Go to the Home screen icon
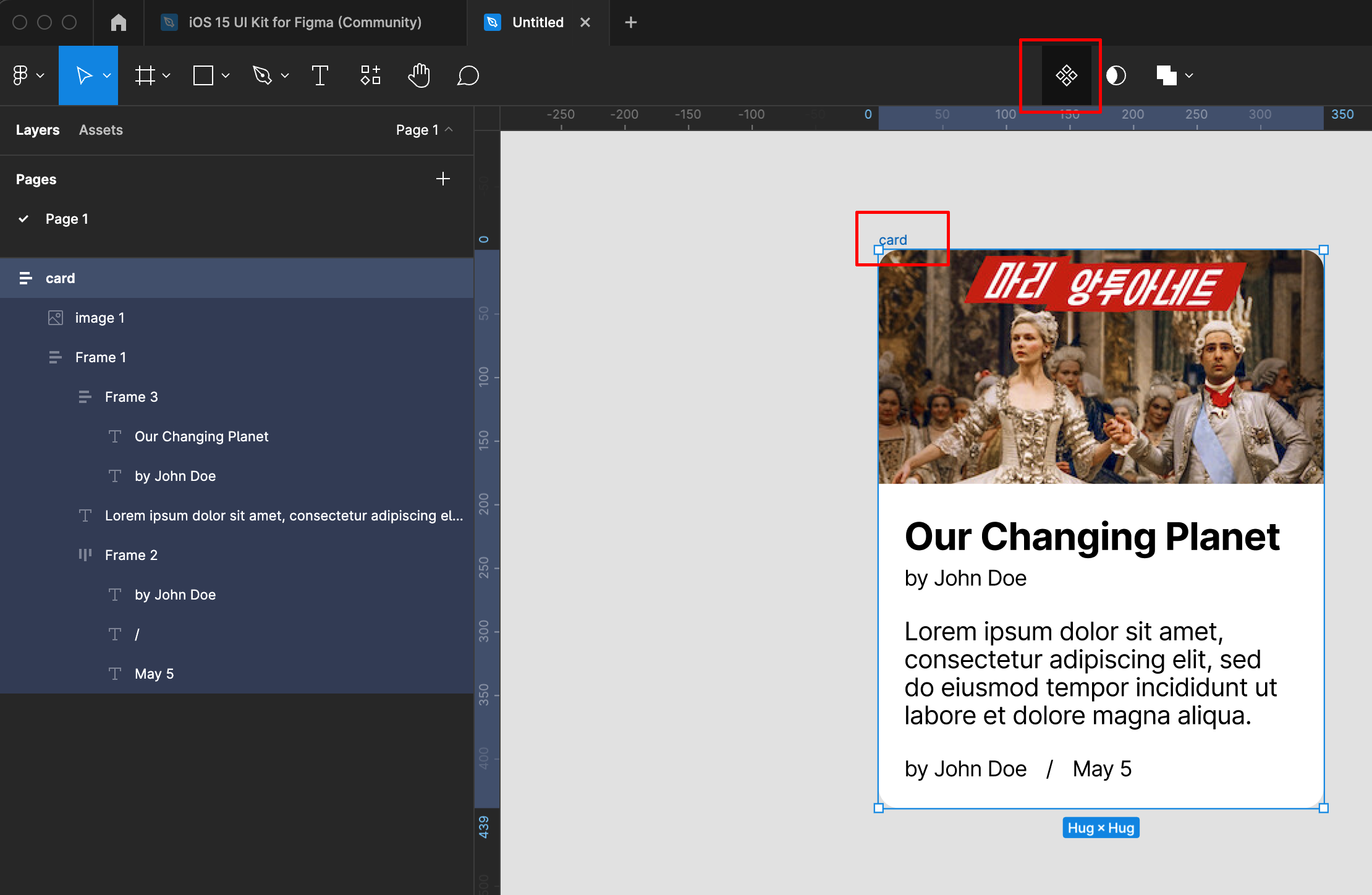The height and width of the screenshot is (895, 1372). click(x=118, y=22)
